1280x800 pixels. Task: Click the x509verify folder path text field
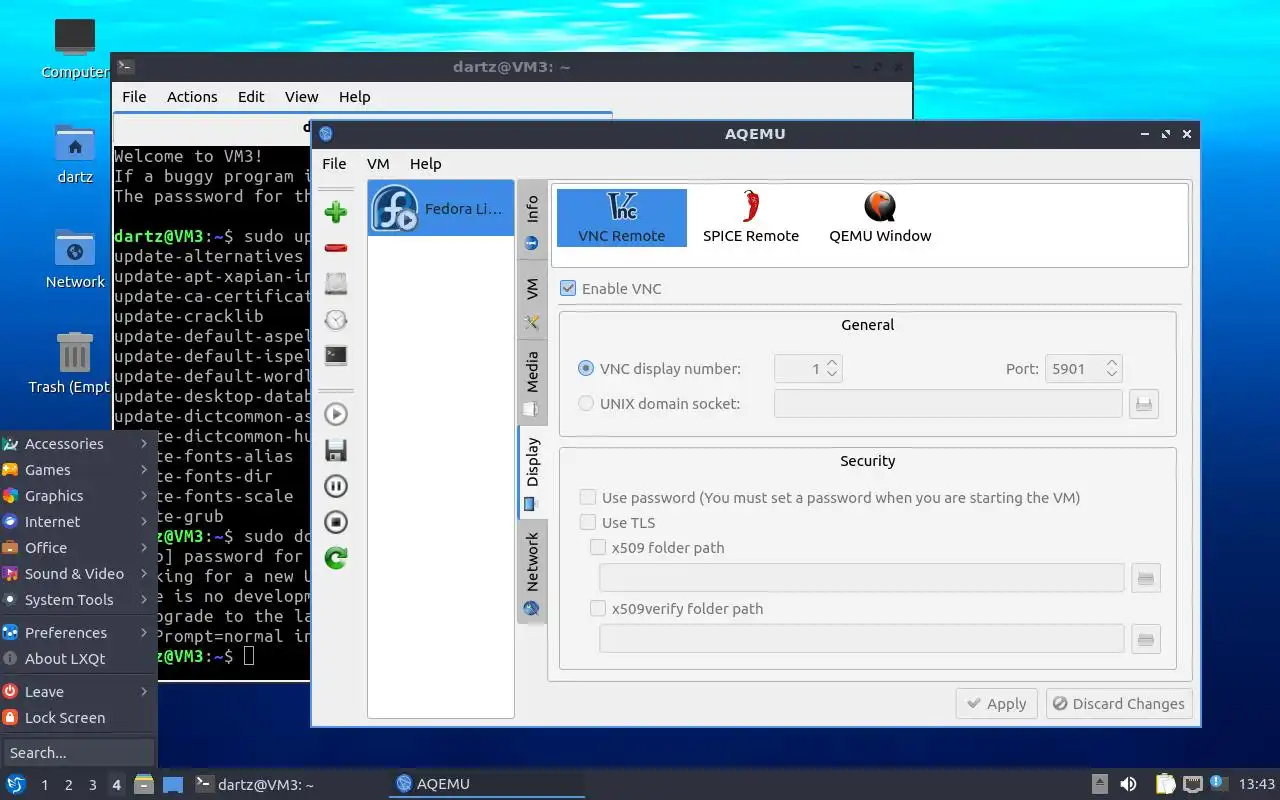click(862, 639)
